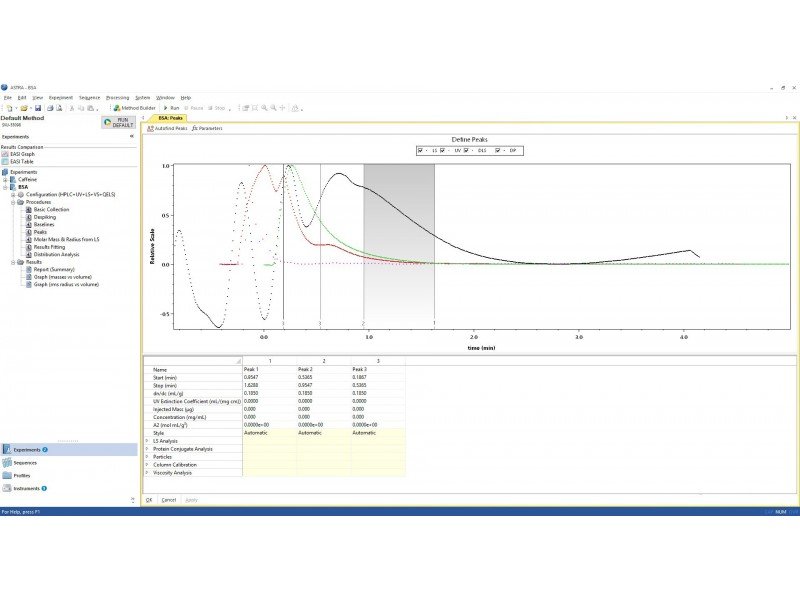Select the Peaks procedure in tree
The width and height of the screenshot is (800, 600).
click(36, 232)
